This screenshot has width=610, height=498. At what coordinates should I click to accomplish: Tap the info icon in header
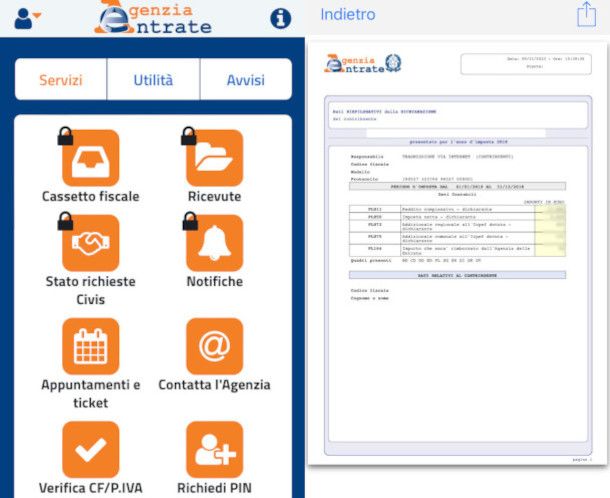tap(280, 18)
